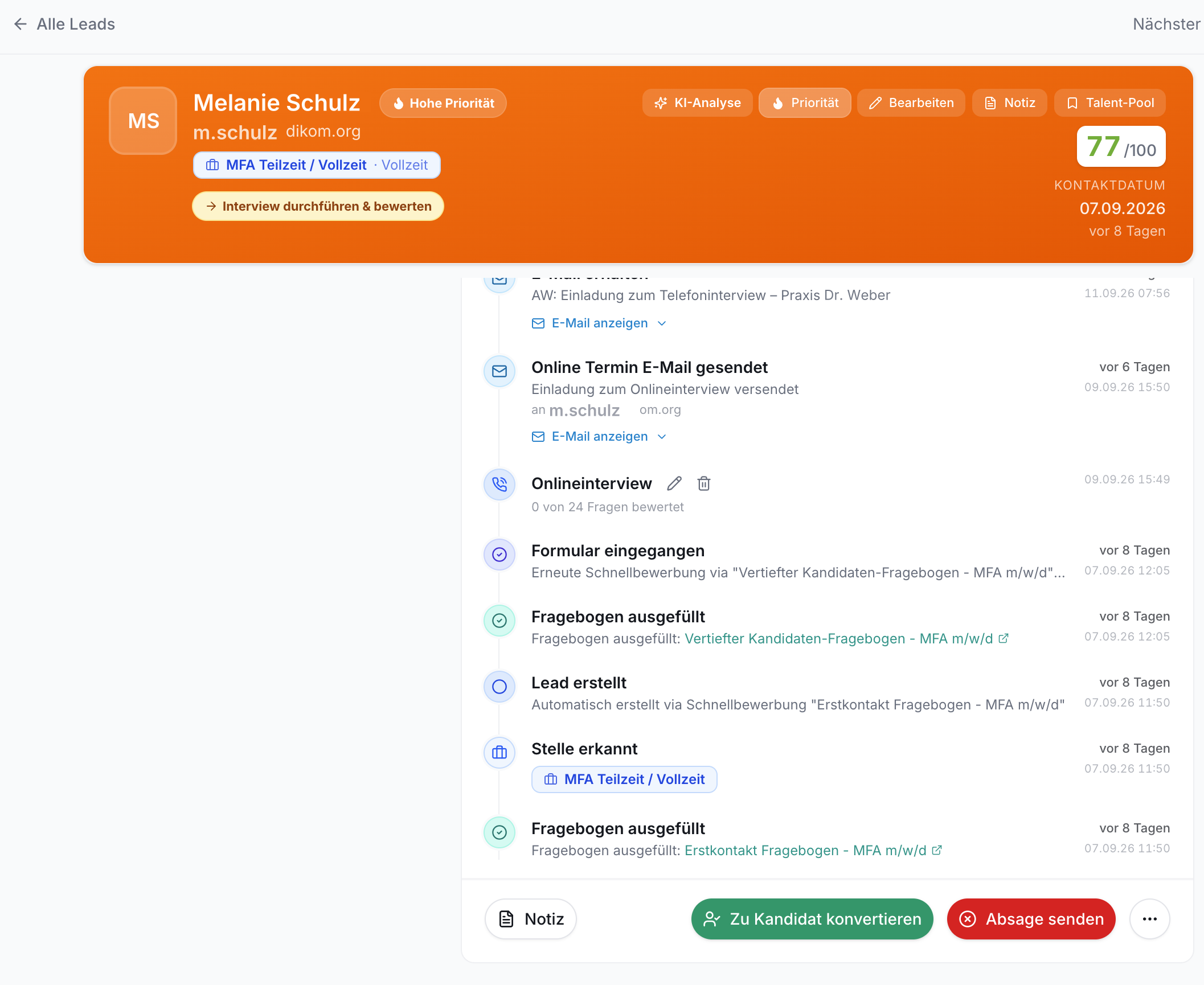Image resolution: width=1204 pixels, height=985 pixels.
Task: Click the MFA Teilzeit / Vollzeit header tag
Action: coord(317,165)
